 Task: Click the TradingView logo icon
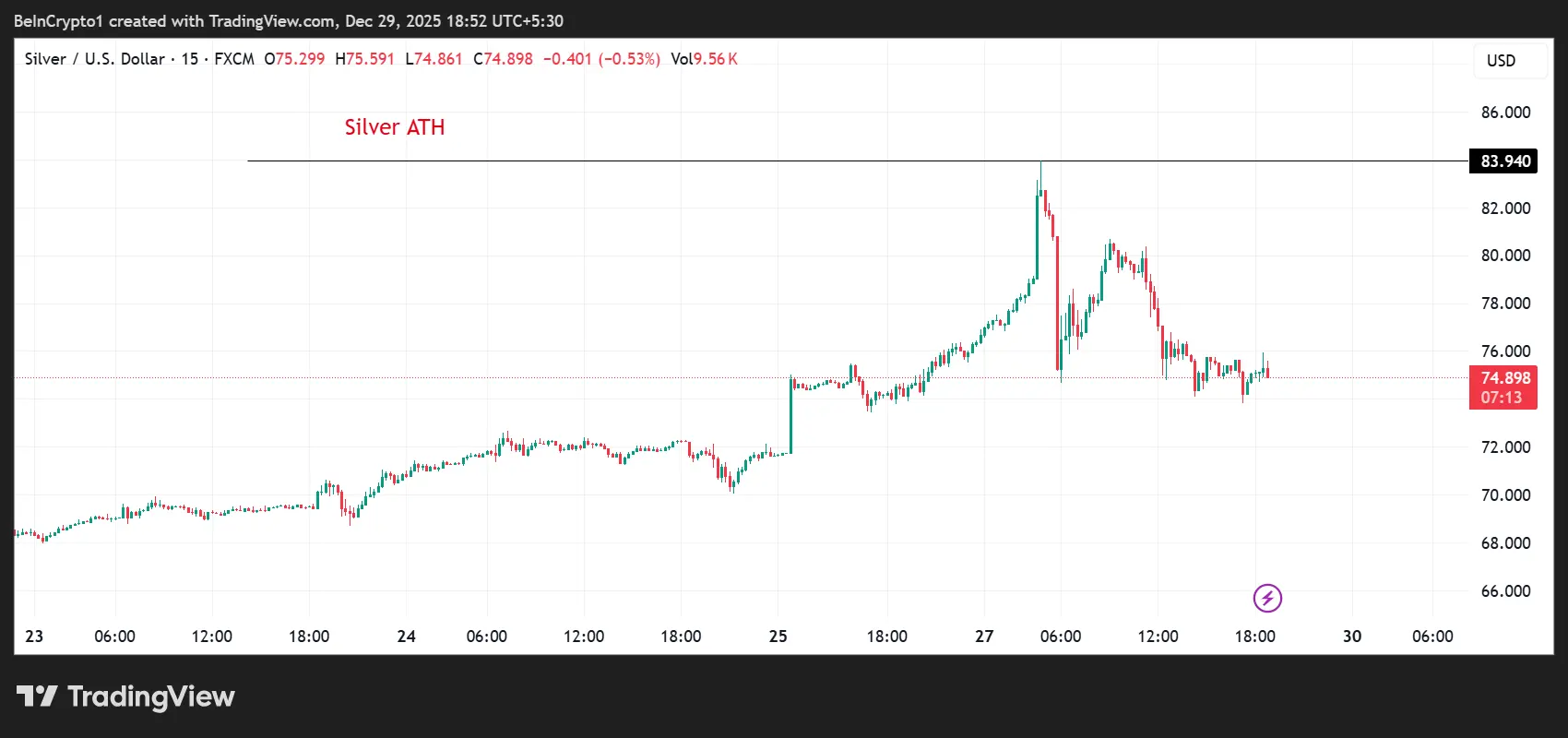37,696
